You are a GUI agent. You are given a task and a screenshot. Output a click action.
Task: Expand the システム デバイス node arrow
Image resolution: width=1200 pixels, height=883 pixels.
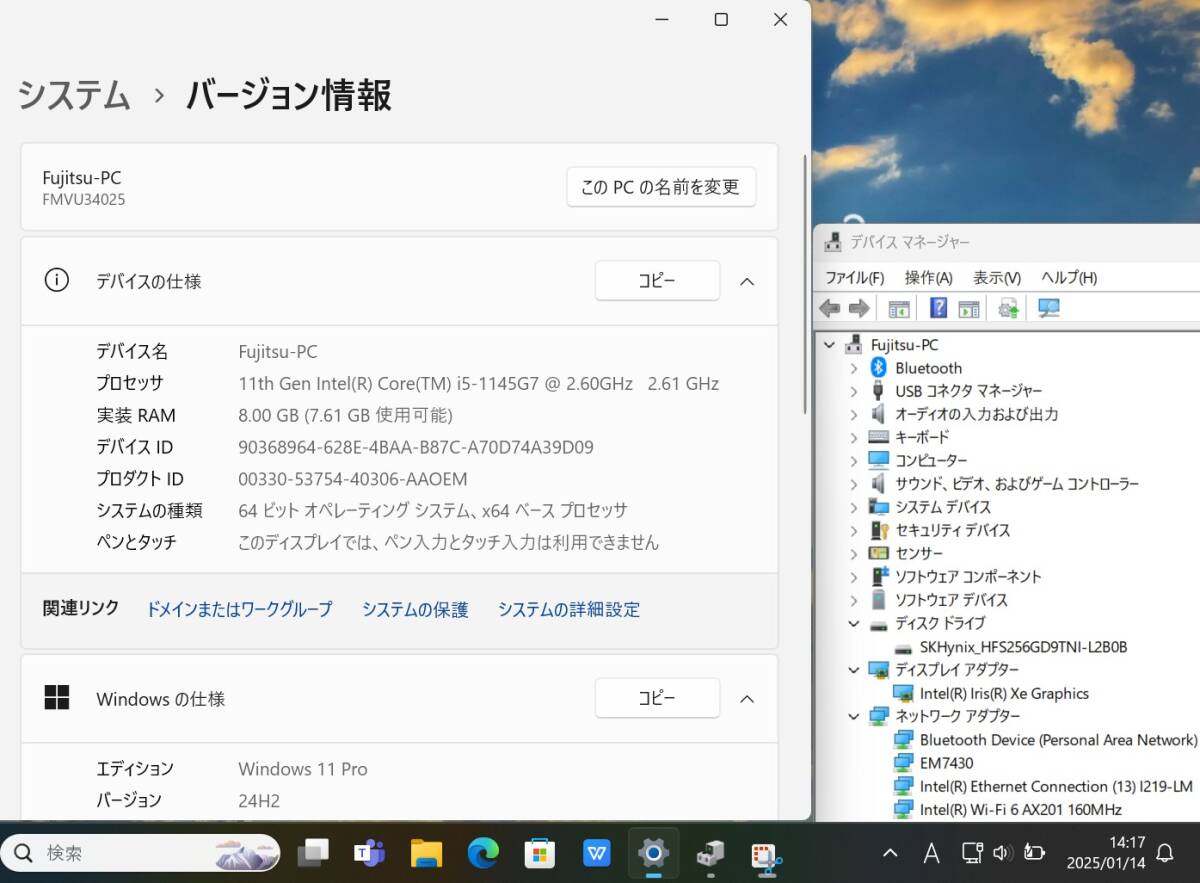(x=854, y=507)
